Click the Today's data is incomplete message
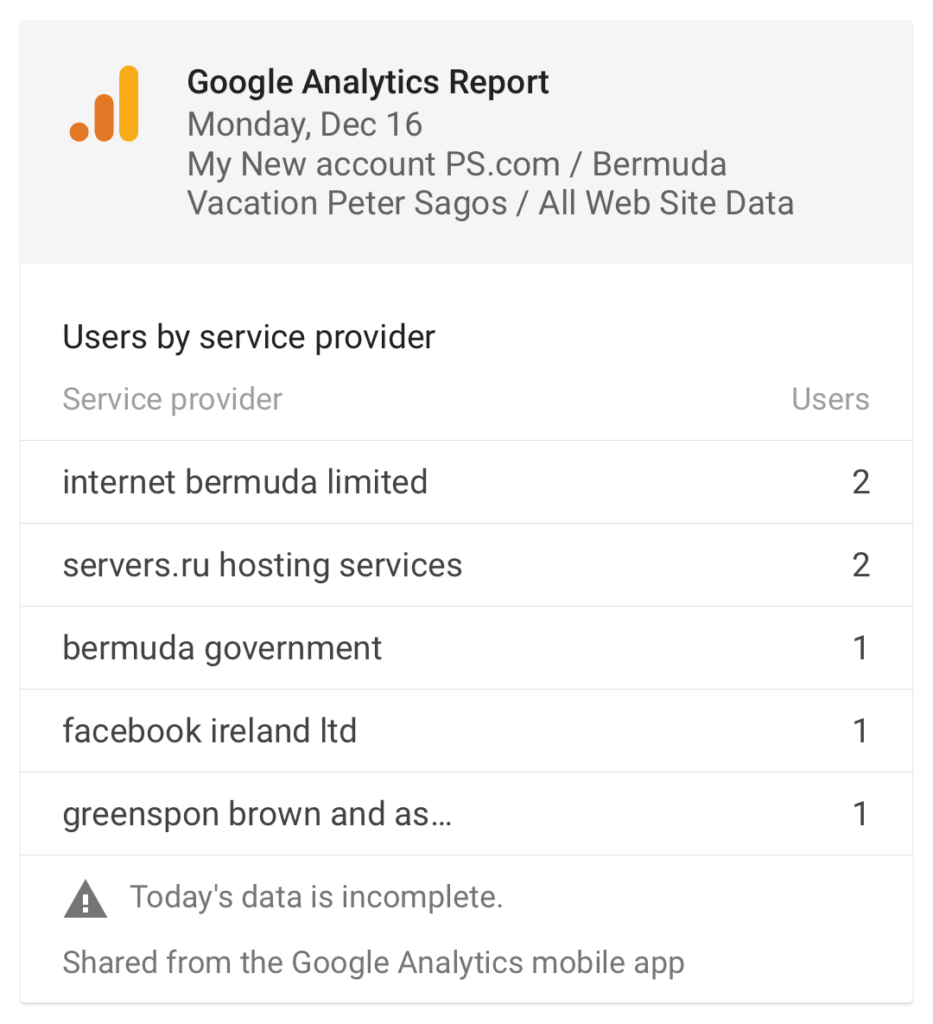933x1024 pixels. [317, 897]
